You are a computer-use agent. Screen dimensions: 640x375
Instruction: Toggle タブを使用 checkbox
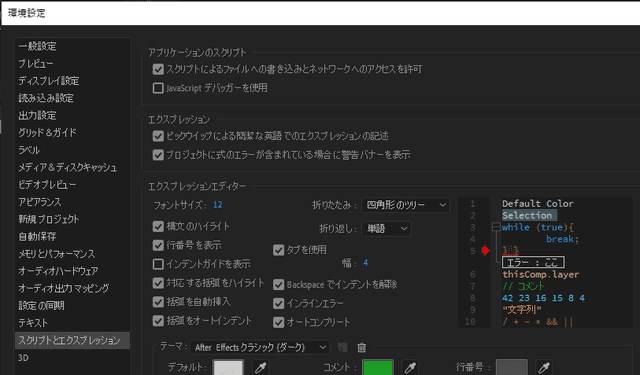point(278,250)
